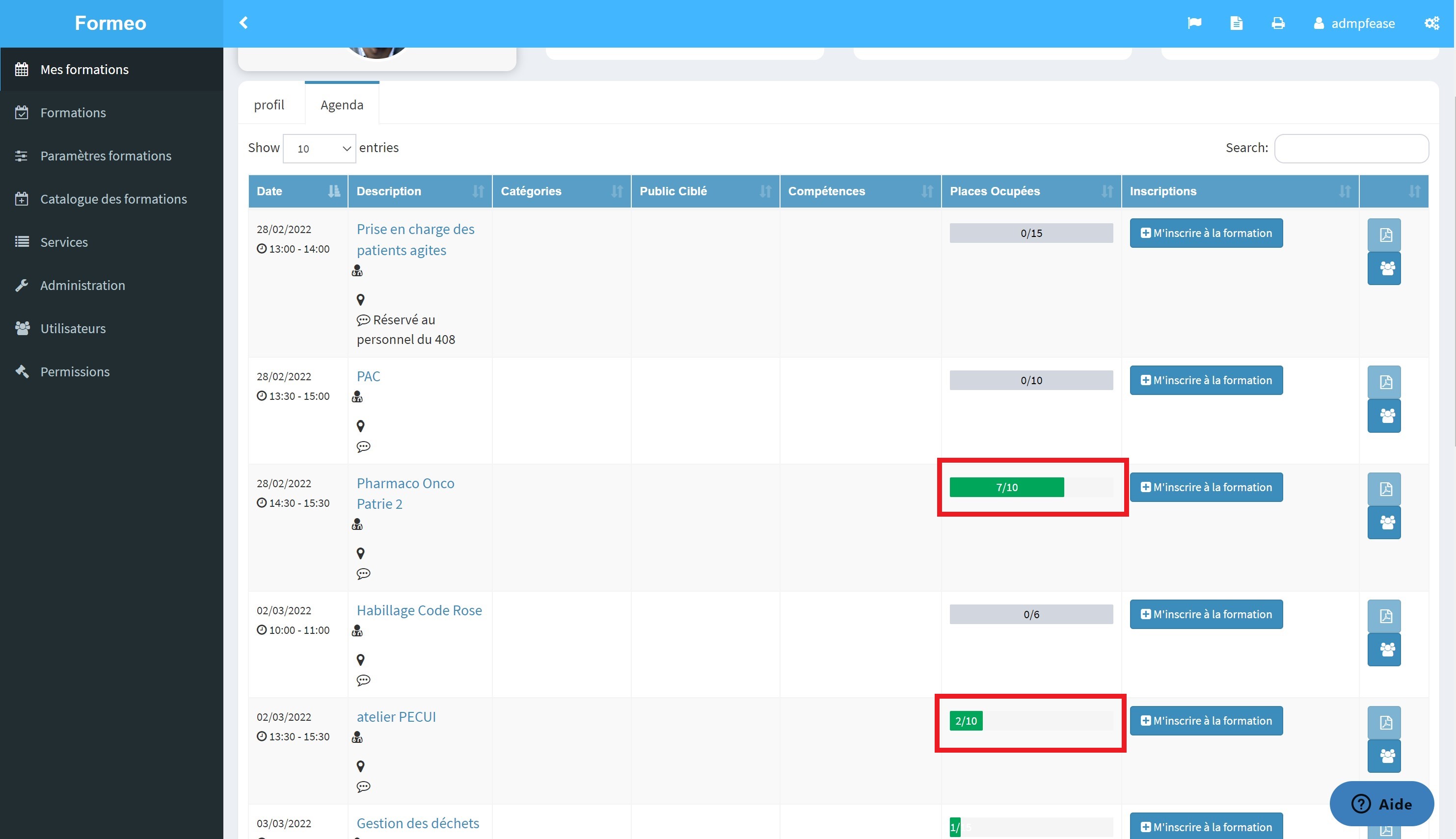Open the Aide help widget

click(1382, 804)
